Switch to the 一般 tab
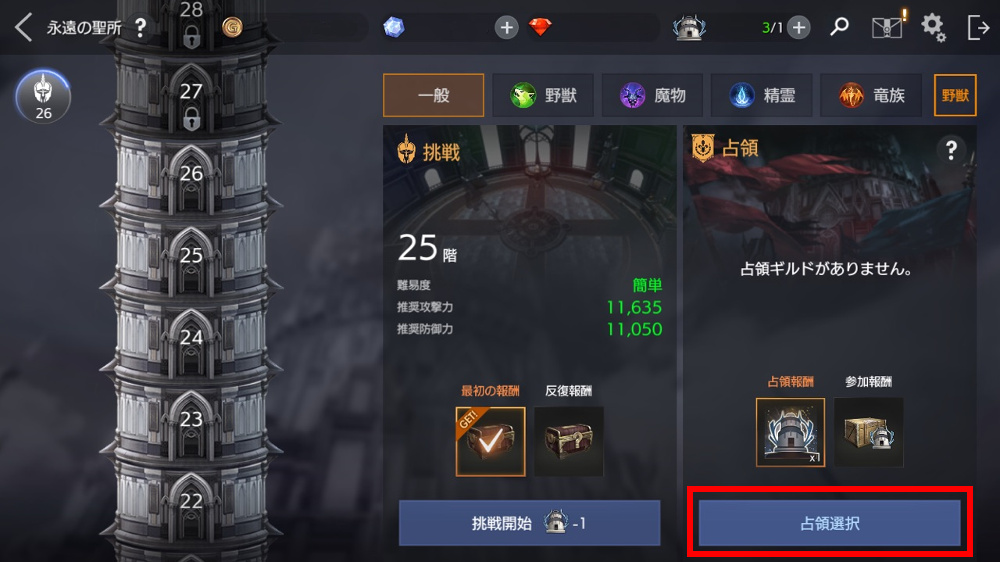 [x=434, y=96]
